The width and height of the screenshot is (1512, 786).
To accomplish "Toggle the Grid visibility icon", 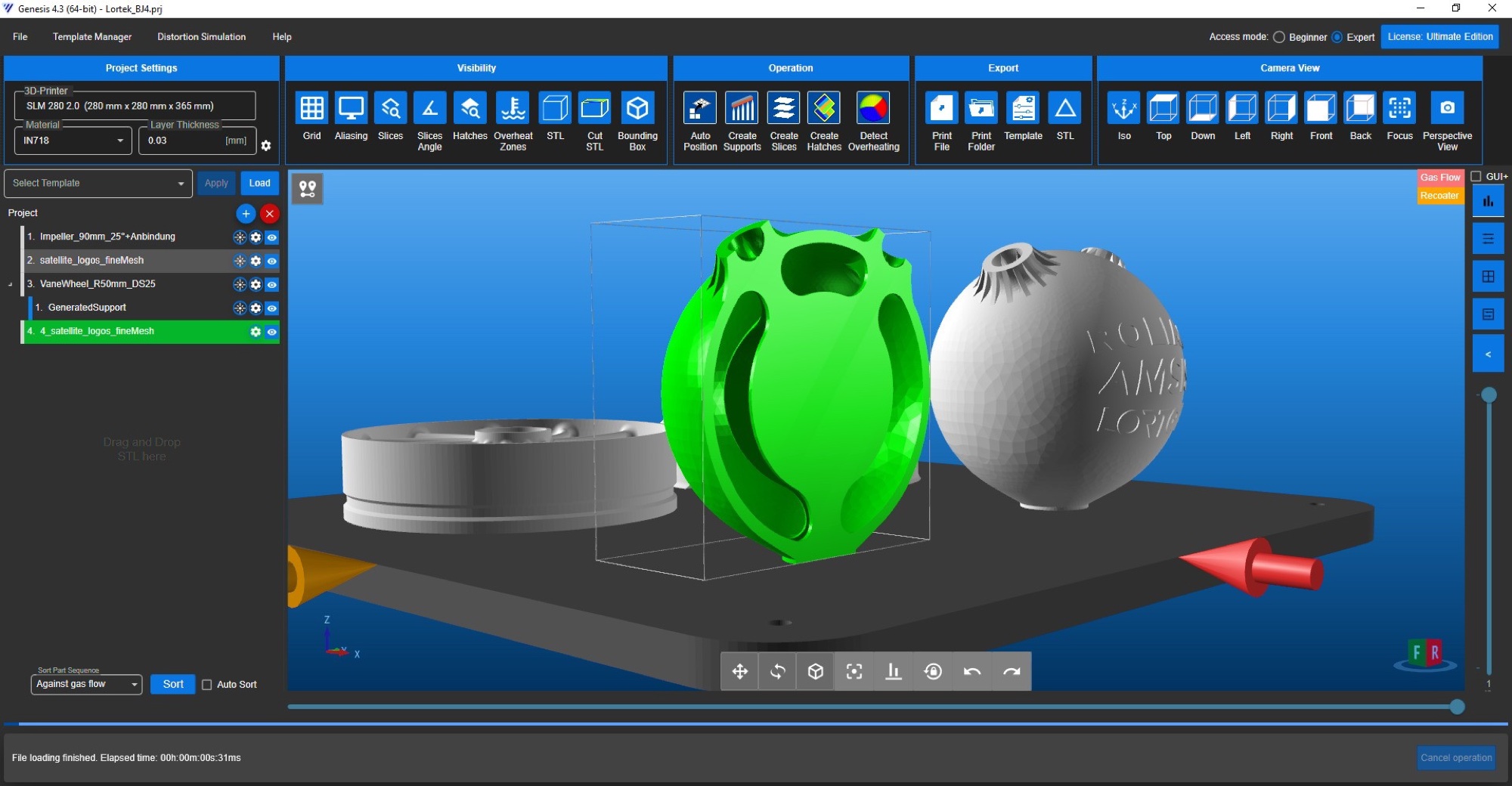I will click(311, 108).
